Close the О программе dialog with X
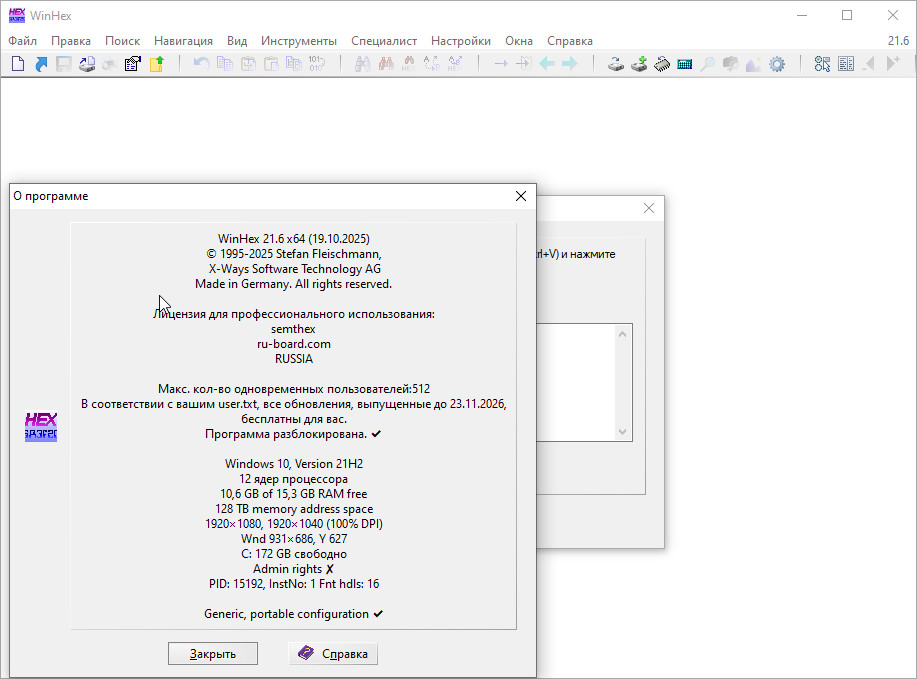Viewport: 917px width, 679px height. coord(520,197)
